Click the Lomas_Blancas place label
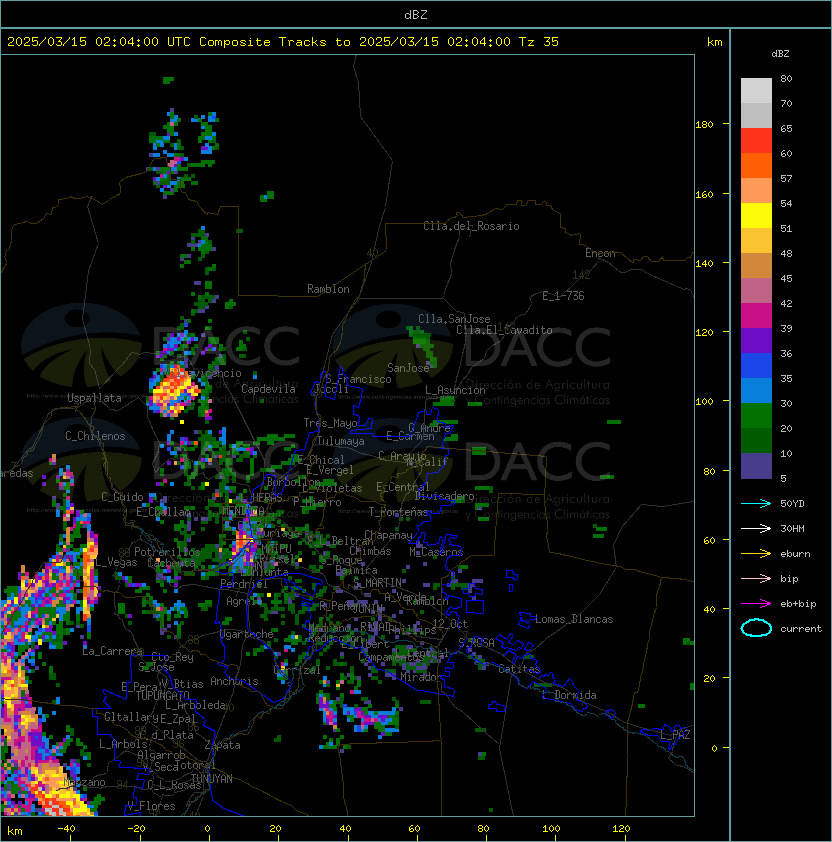Image resolution: width=832 pixels, height=842 pixels. point(574,619)
